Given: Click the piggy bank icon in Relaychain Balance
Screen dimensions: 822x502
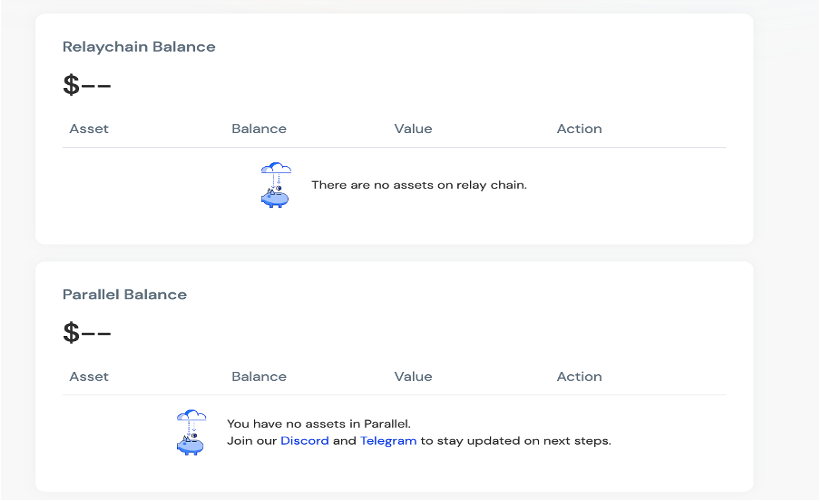Looking at the screenshot, I should pyautogui.click(x=275, y=185).
